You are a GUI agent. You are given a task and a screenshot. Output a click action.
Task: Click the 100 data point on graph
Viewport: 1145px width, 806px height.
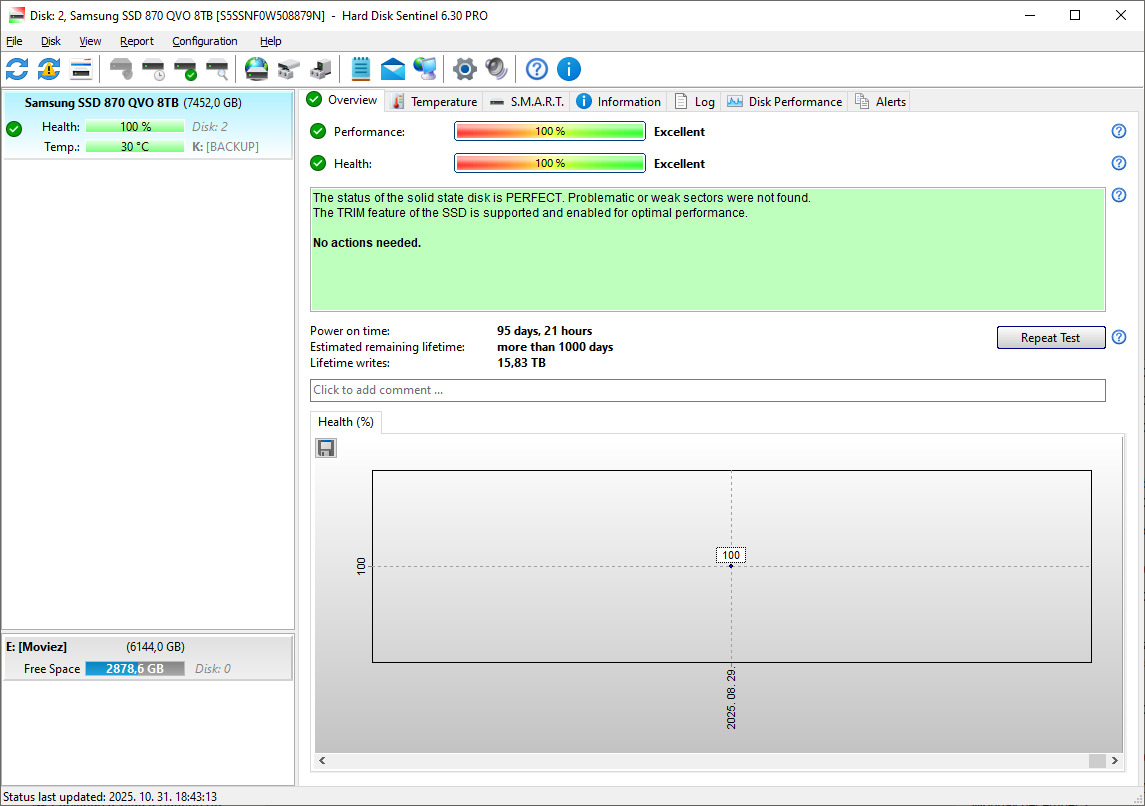(731, 566)
